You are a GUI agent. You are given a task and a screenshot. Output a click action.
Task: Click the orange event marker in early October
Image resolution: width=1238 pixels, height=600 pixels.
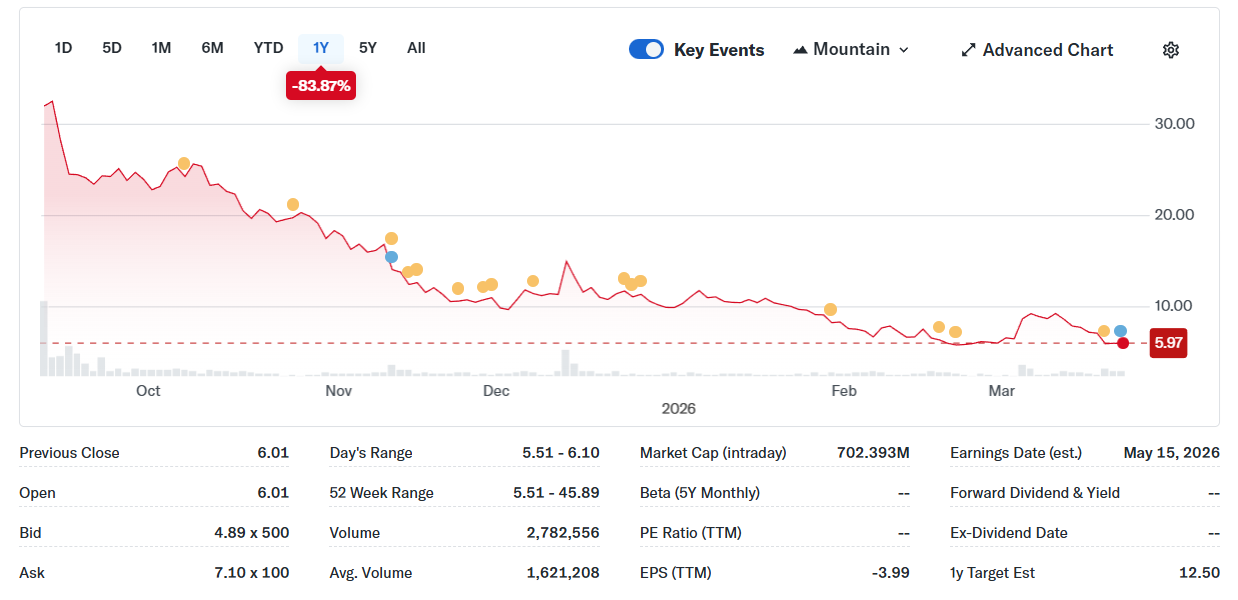click(x=184, y=163)
